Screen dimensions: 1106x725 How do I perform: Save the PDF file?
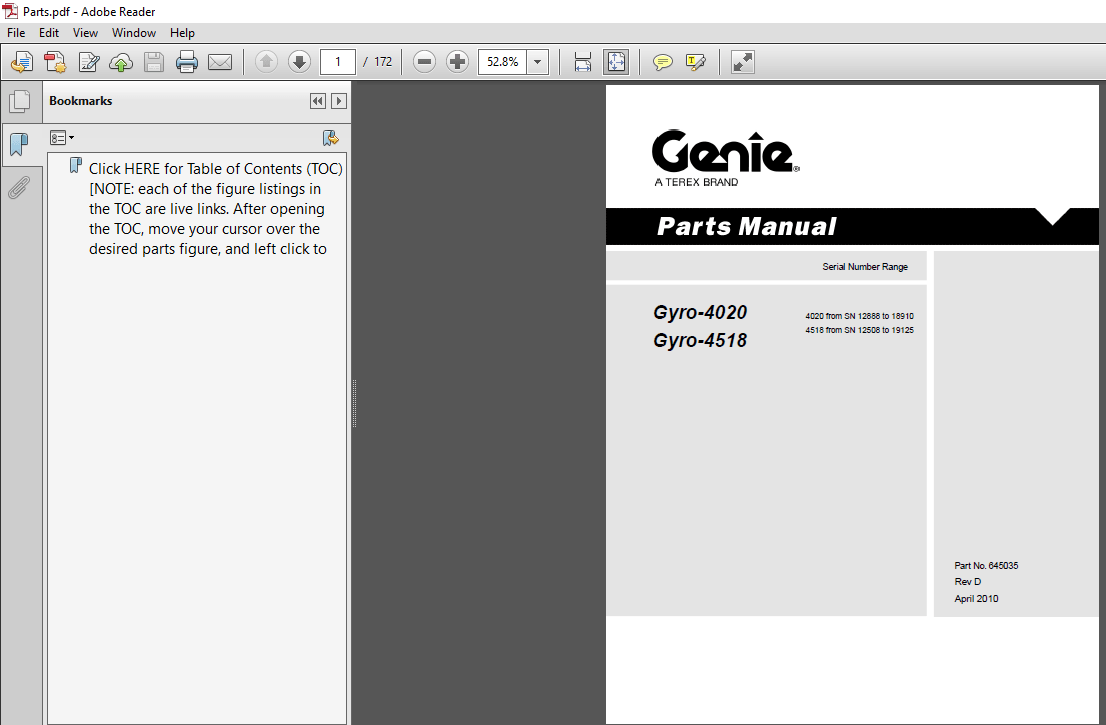pos(153,61)
